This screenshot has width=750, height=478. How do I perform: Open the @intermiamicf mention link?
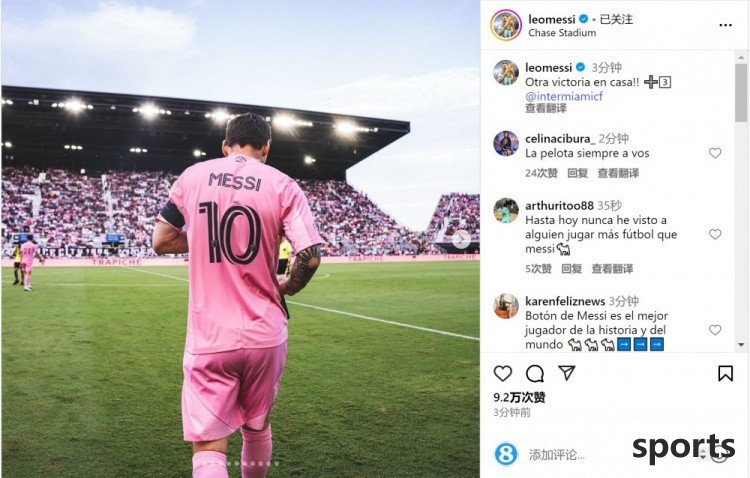click(563, 96)
